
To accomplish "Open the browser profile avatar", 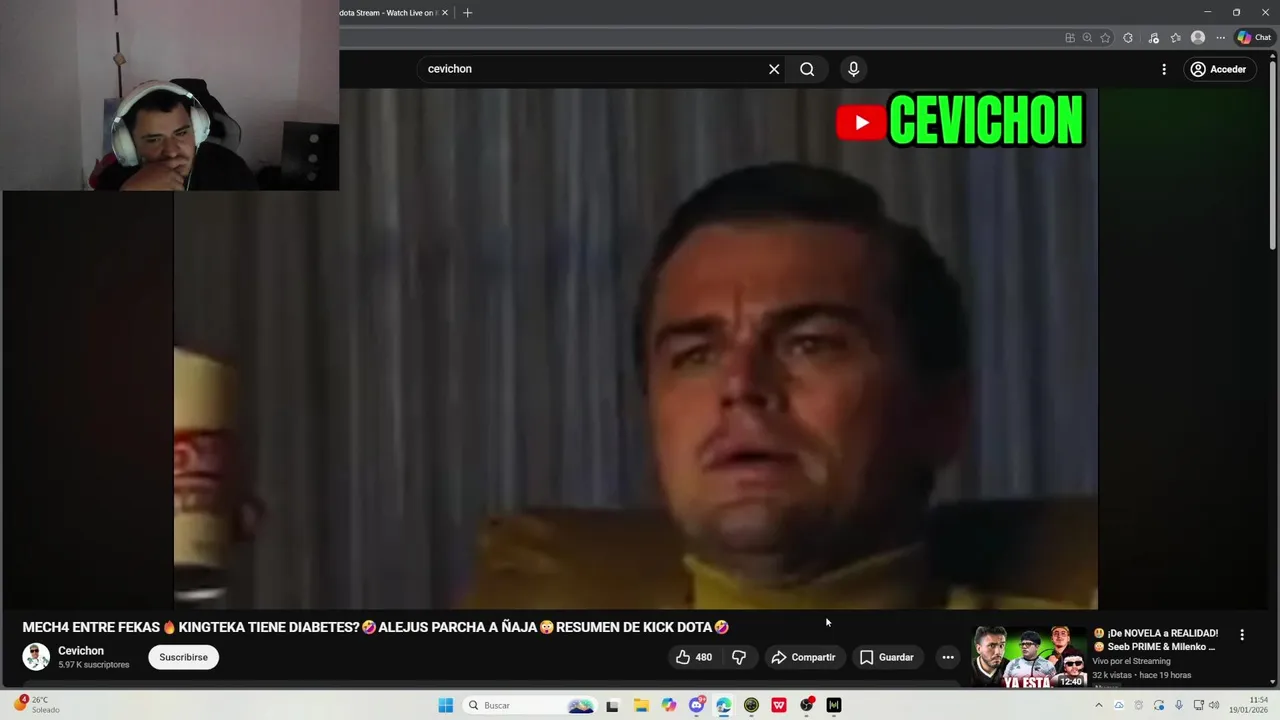I will pos(1198,38).
